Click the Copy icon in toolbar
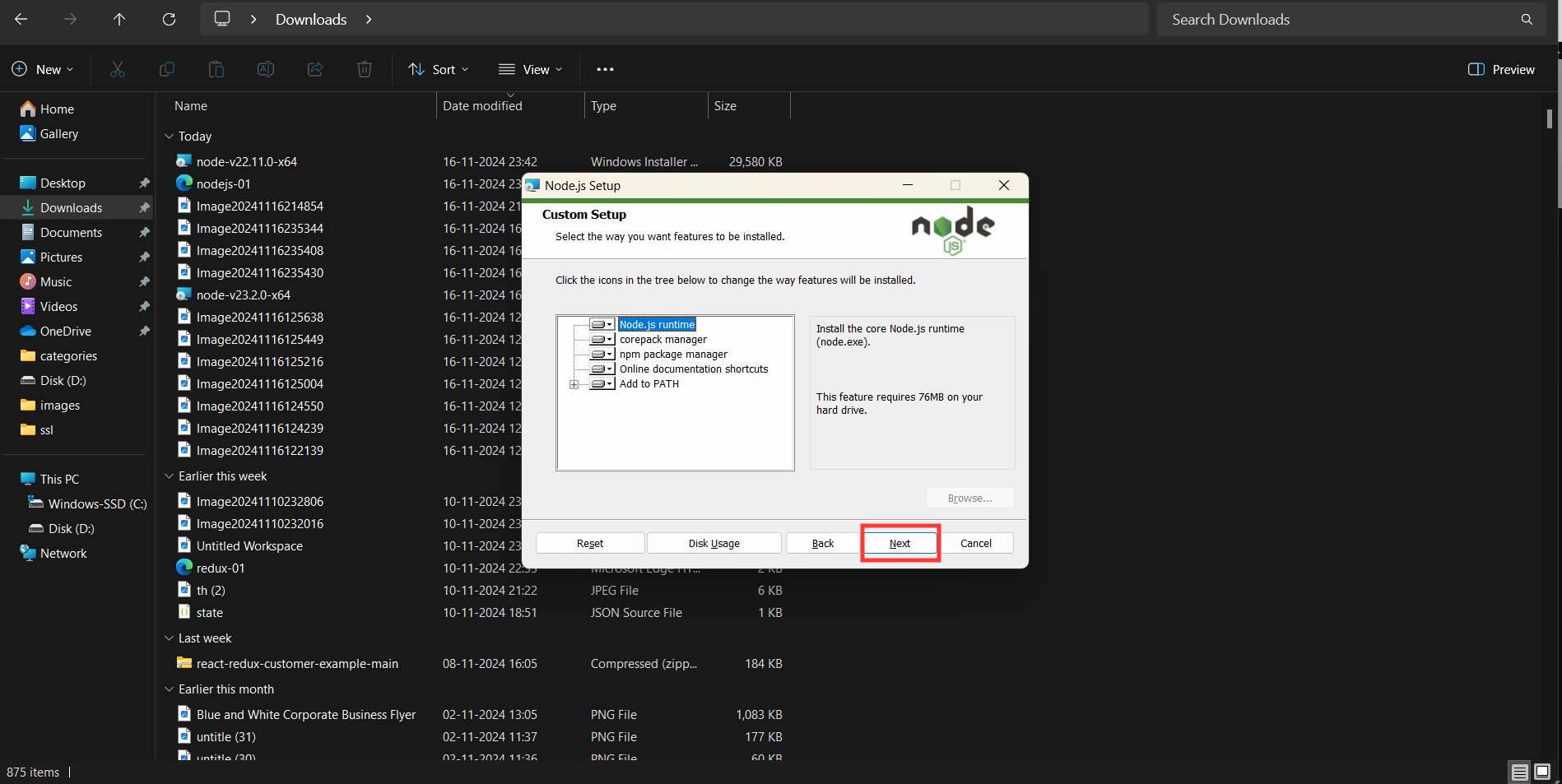The width and height of the screenshot is (1562, 784). (x=167, y=69)
